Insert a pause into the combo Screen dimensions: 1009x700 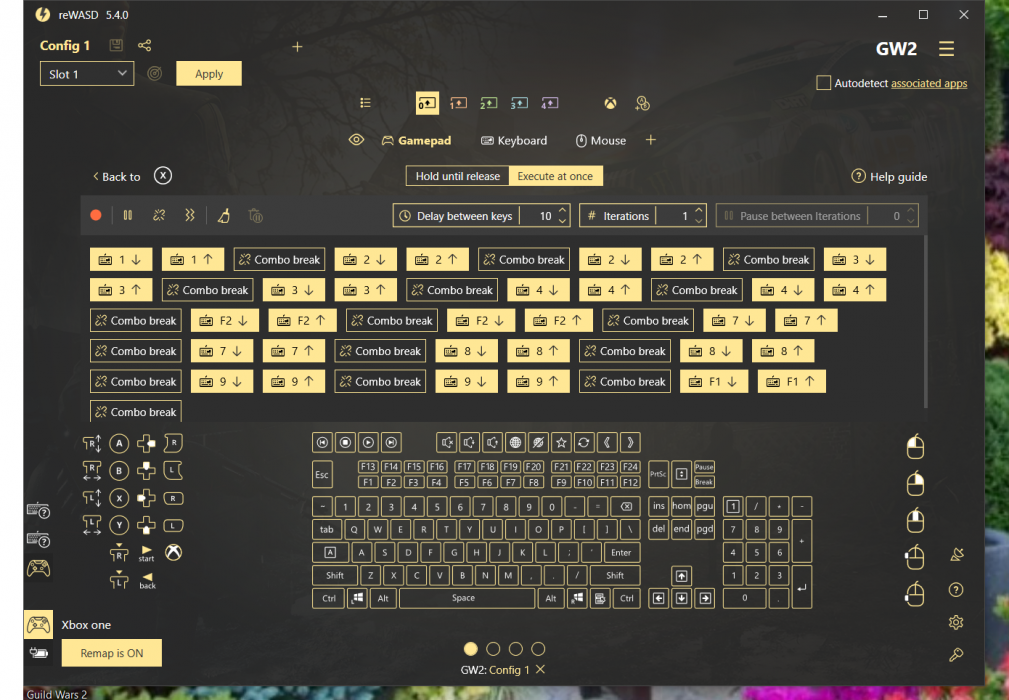click(x=128, y=215)
